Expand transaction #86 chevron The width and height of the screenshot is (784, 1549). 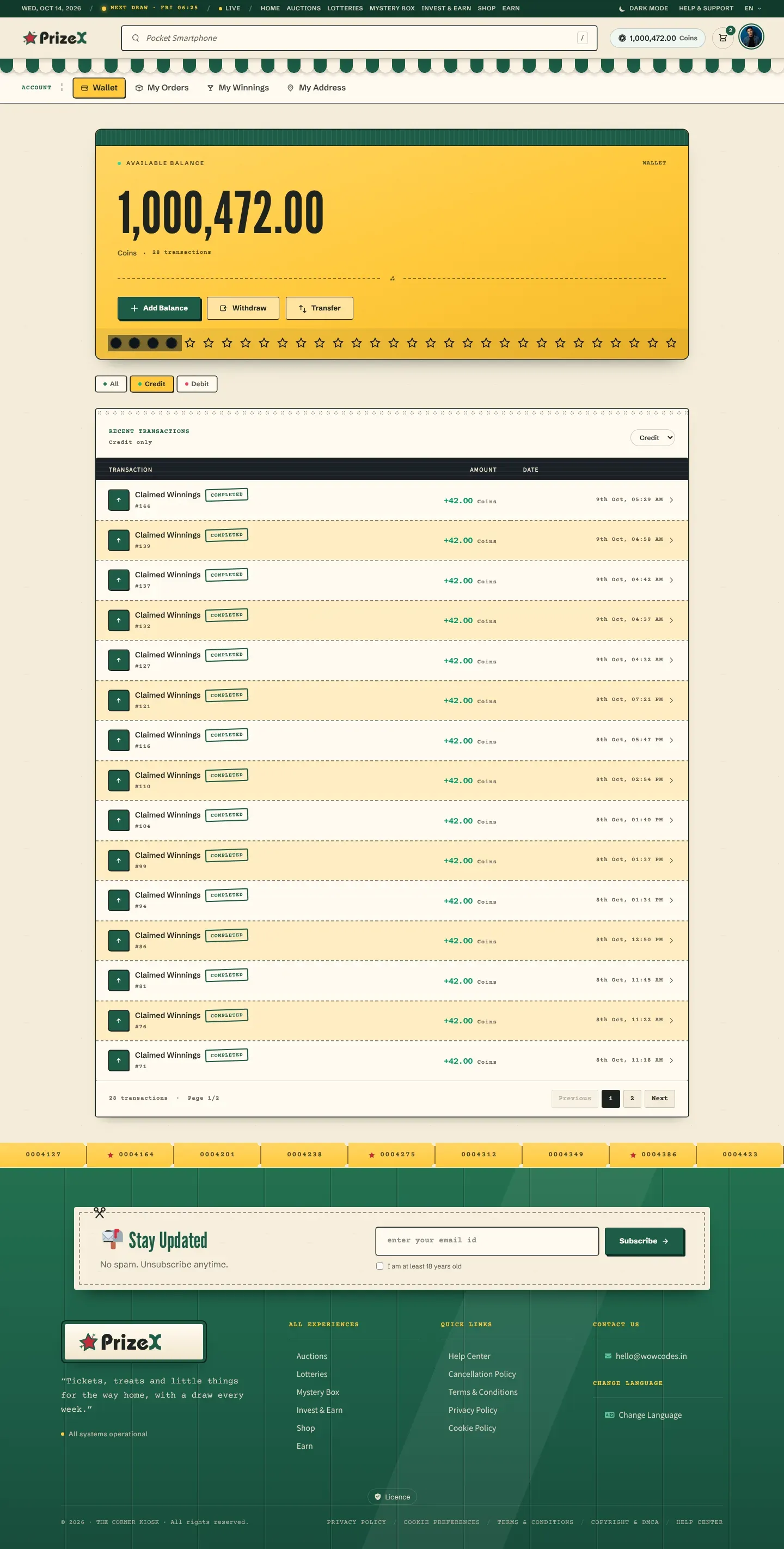[671, 941]
